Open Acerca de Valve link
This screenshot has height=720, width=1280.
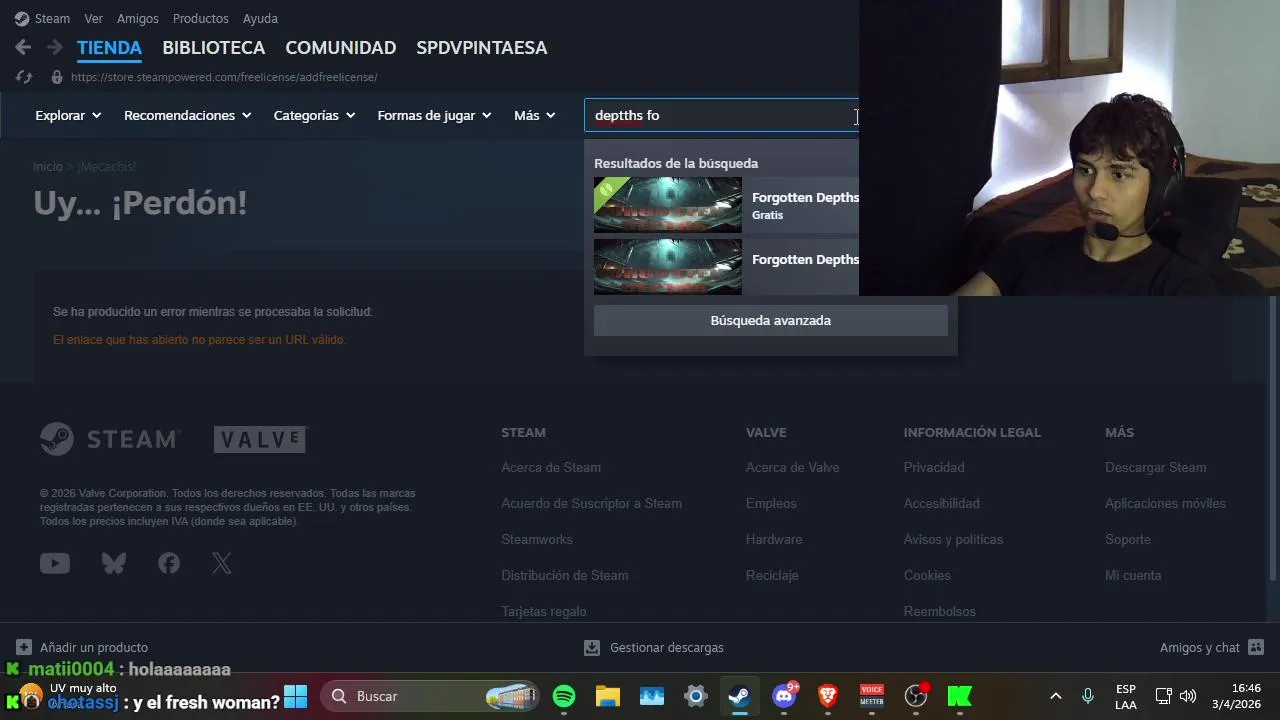pos(793,467)
